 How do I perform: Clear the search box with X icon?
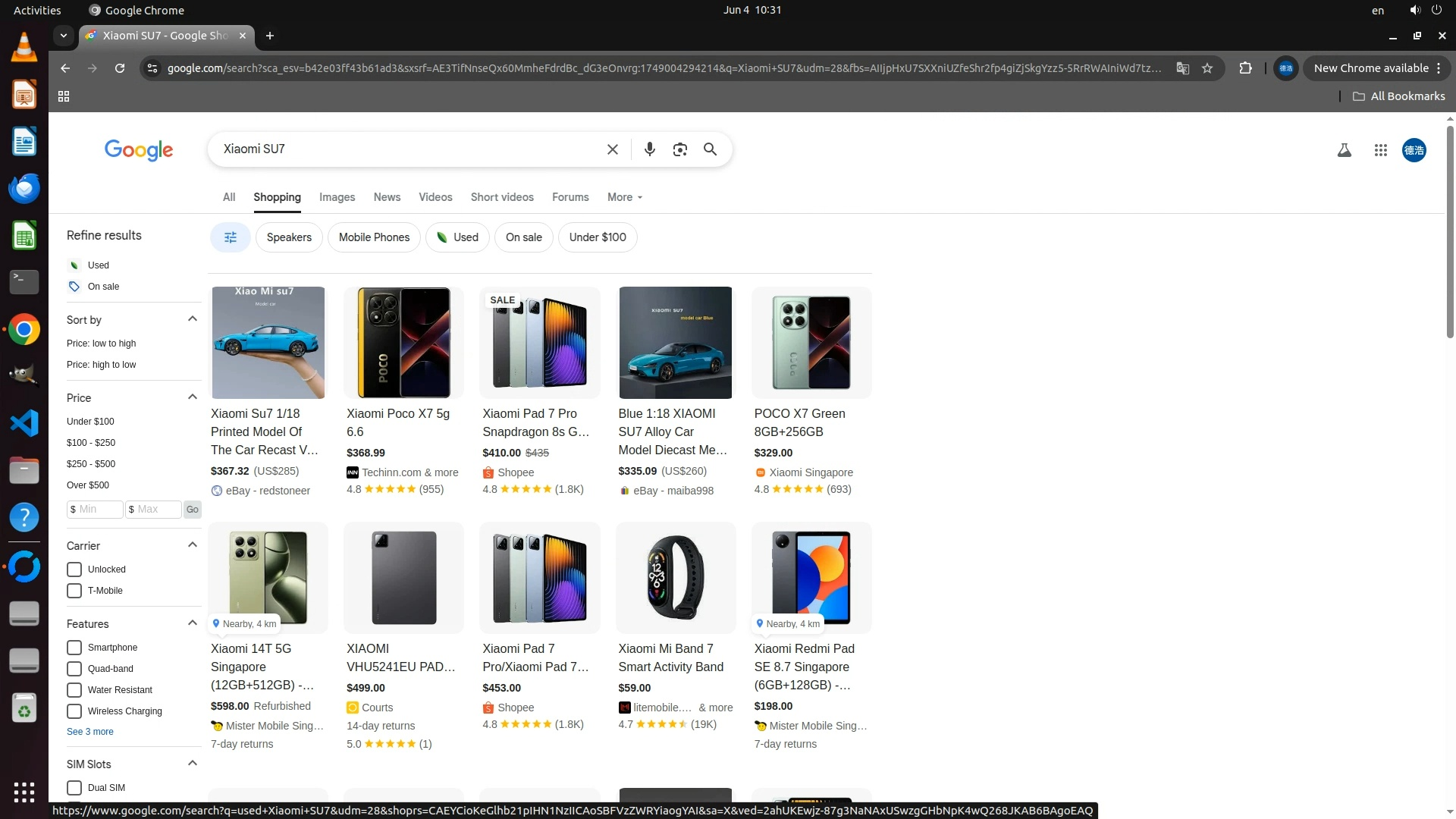click(x=613, y=149)
